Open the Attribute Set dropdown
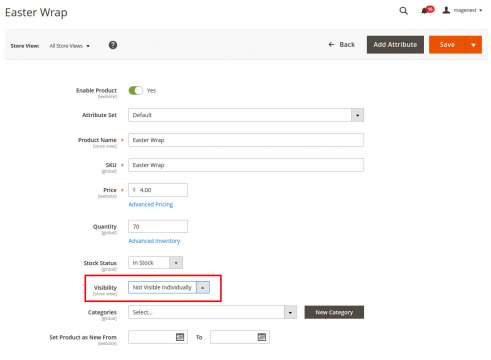The height and width of the screenshot is (360, 491). click(x=246, y=115)
